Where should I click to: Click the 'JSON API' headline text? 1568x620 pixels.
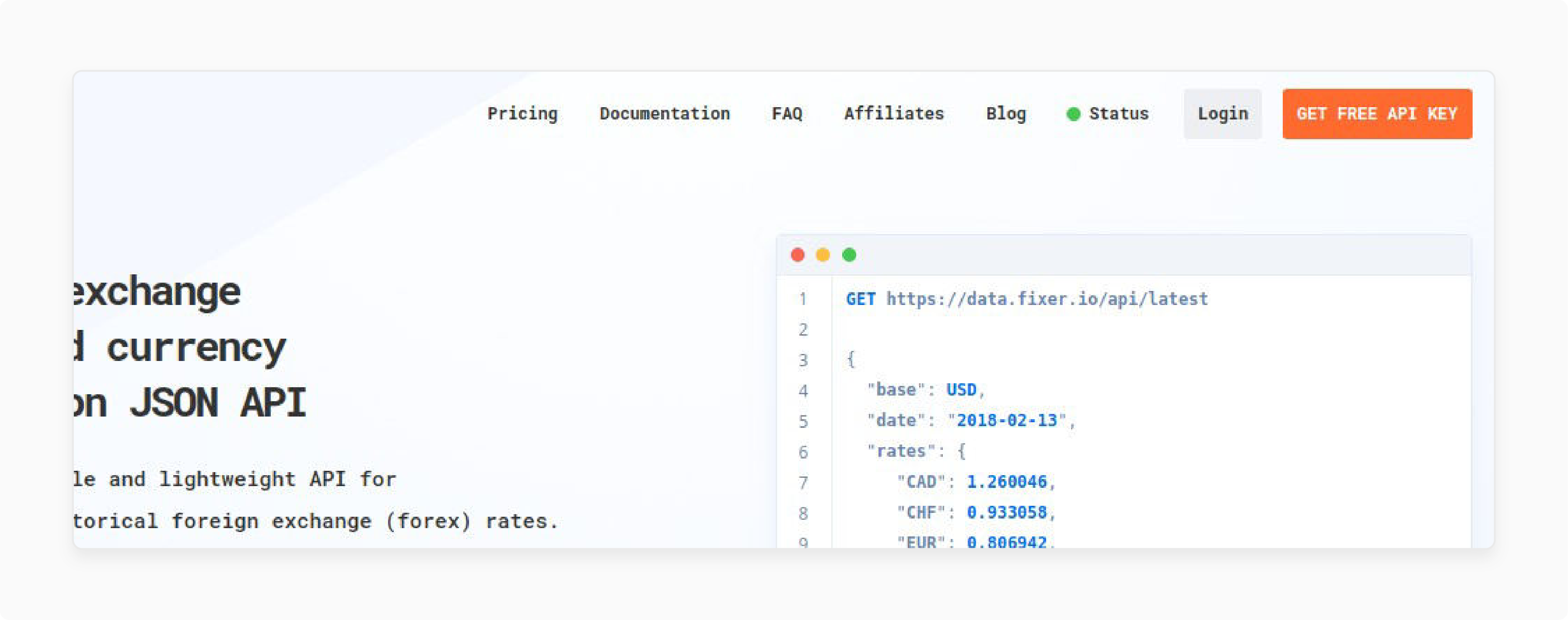217,403
